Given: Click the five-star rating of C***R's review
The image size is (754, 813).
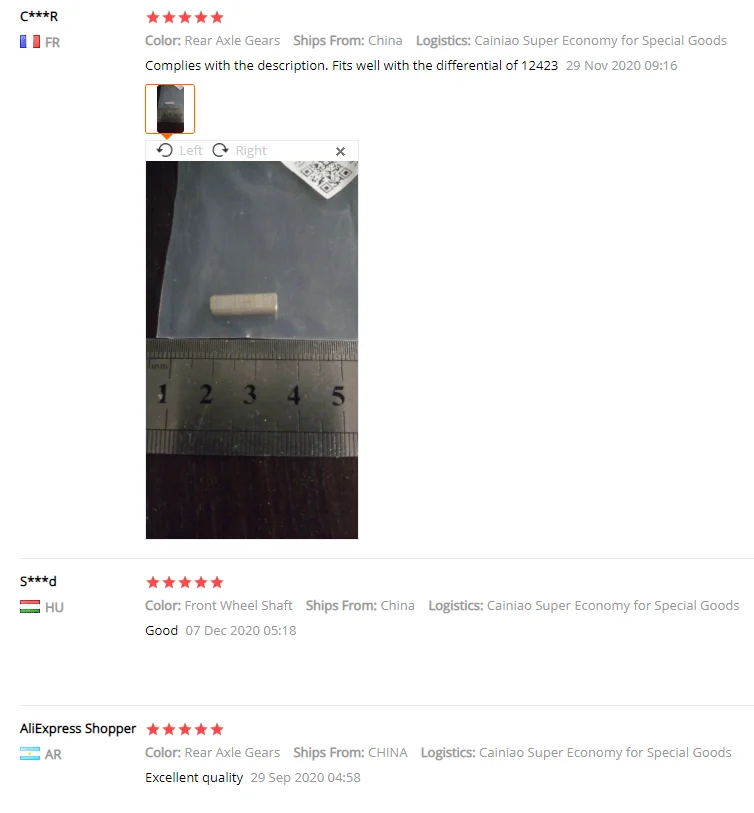Looking at the screenshot, I should [185, 18].
